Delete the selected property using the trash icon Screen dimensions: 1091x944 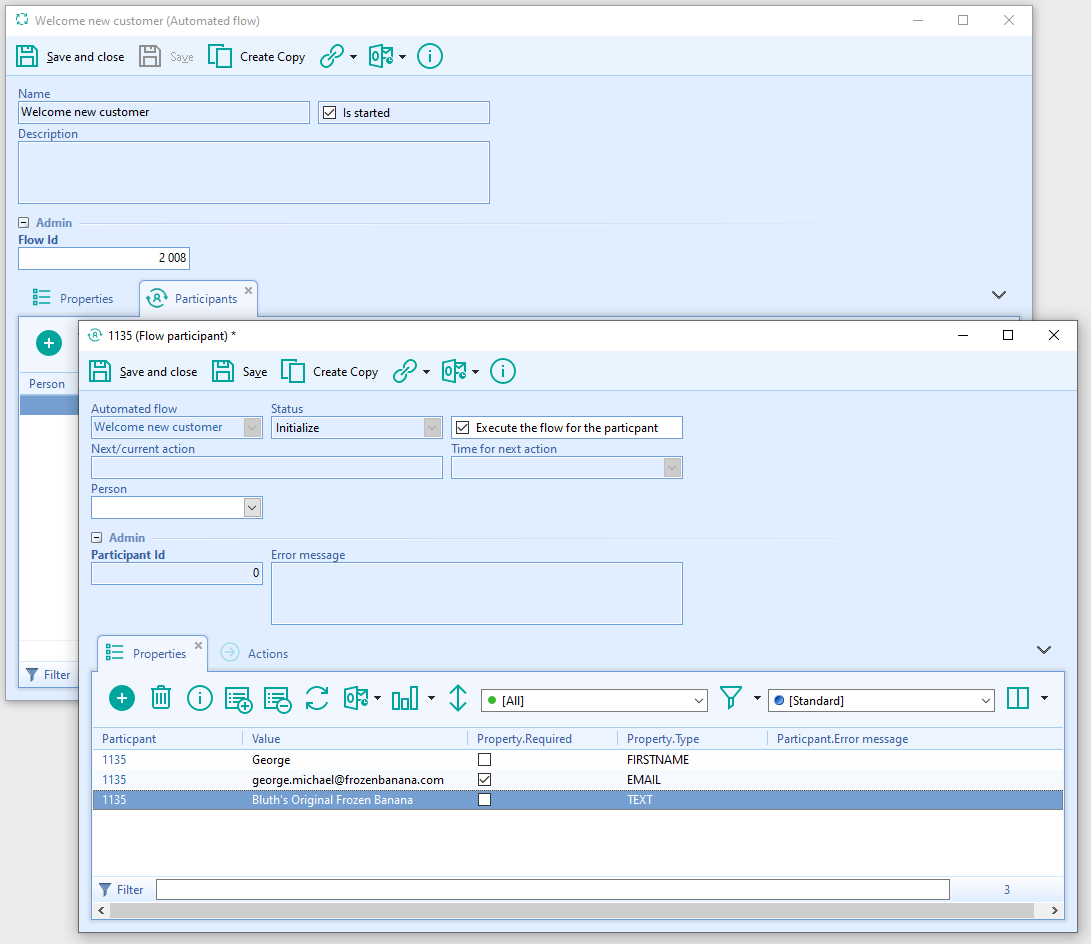161,698
